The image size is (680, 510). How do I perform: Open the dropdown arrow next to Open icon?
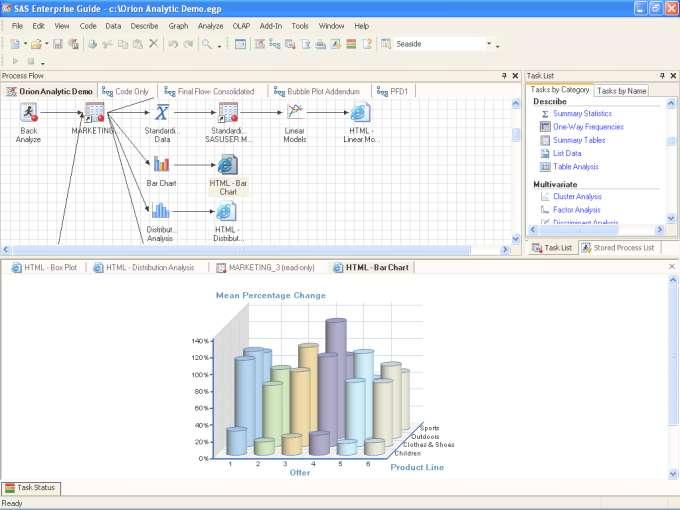click(x=46, y=44)
